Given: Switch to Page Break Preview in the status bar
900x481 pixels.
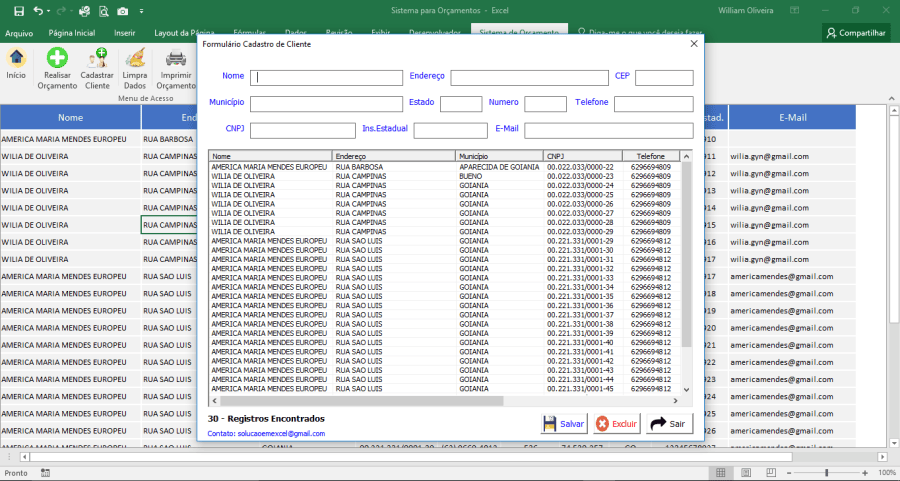Looking at the screenshot, I should coord(771,473).
